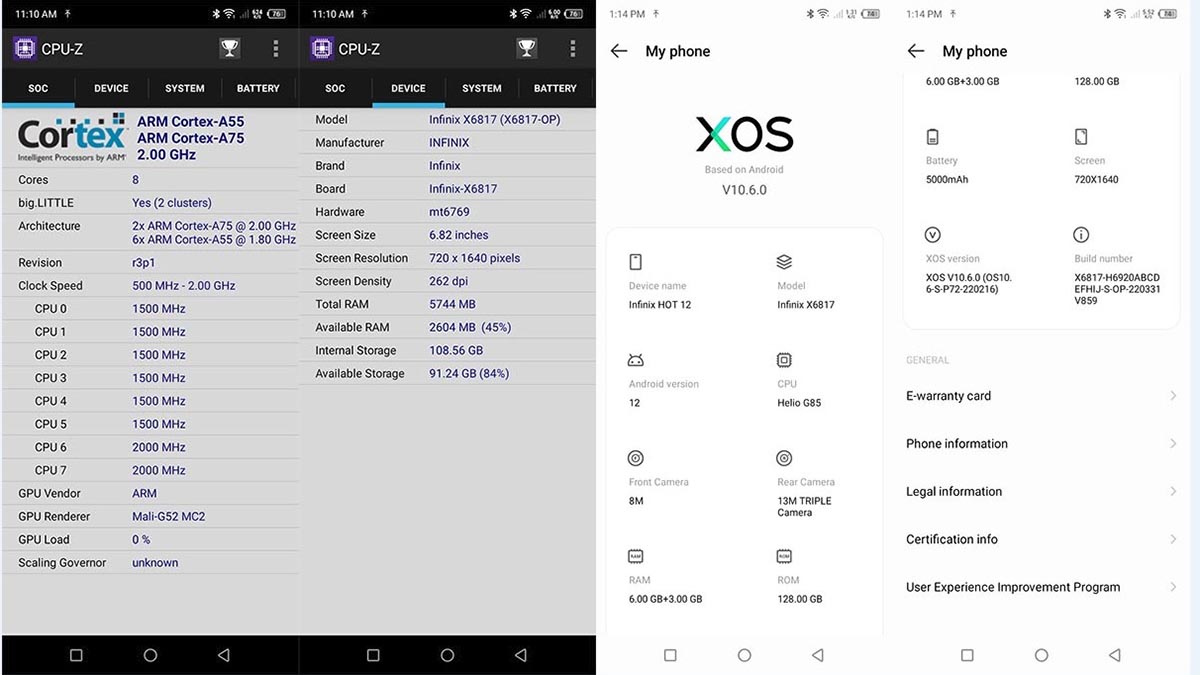Tap the Device name phone icon
1200x675 pixels.
[x=635, y=262]
